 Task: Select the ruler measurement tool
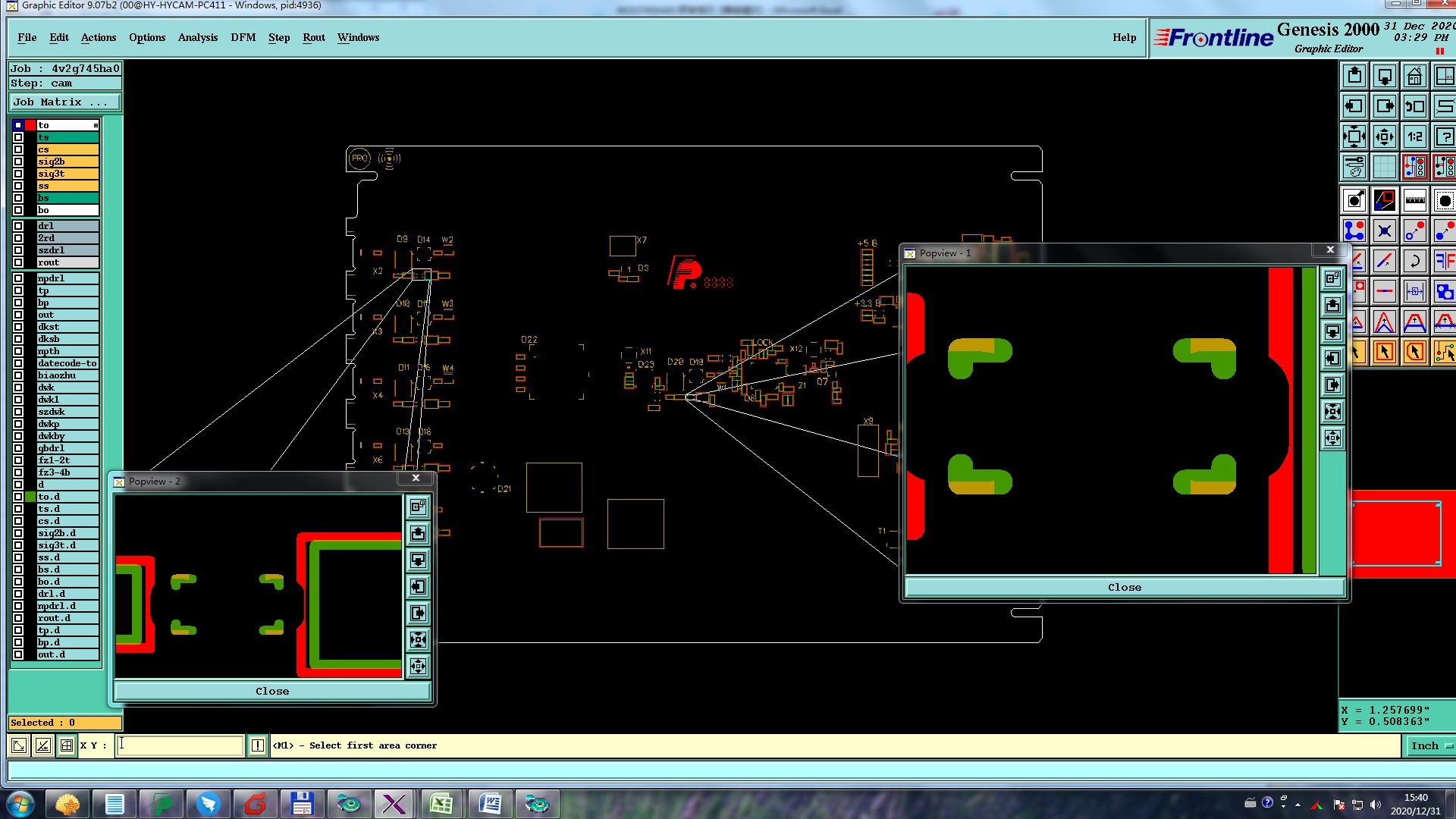tap(1414, 201)
